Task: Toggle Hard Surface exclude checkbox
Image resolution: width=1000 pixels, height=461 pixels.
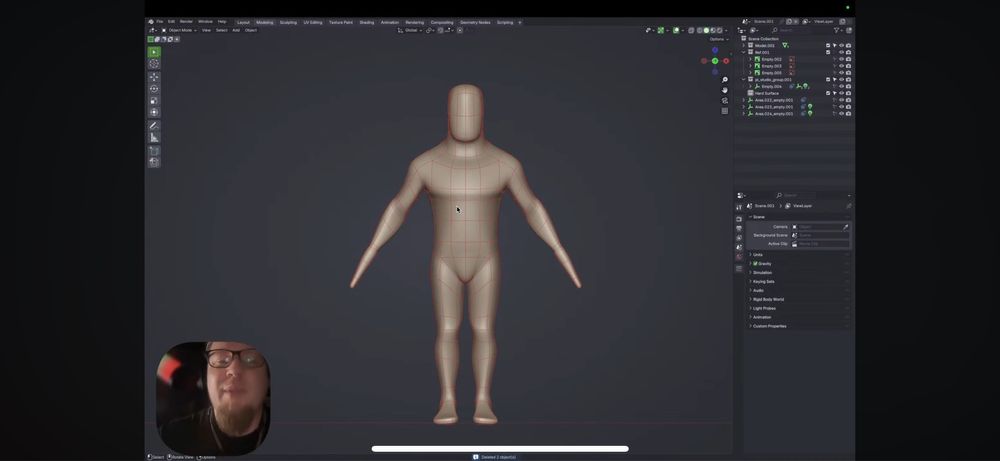Action: (x=828, y=93)
